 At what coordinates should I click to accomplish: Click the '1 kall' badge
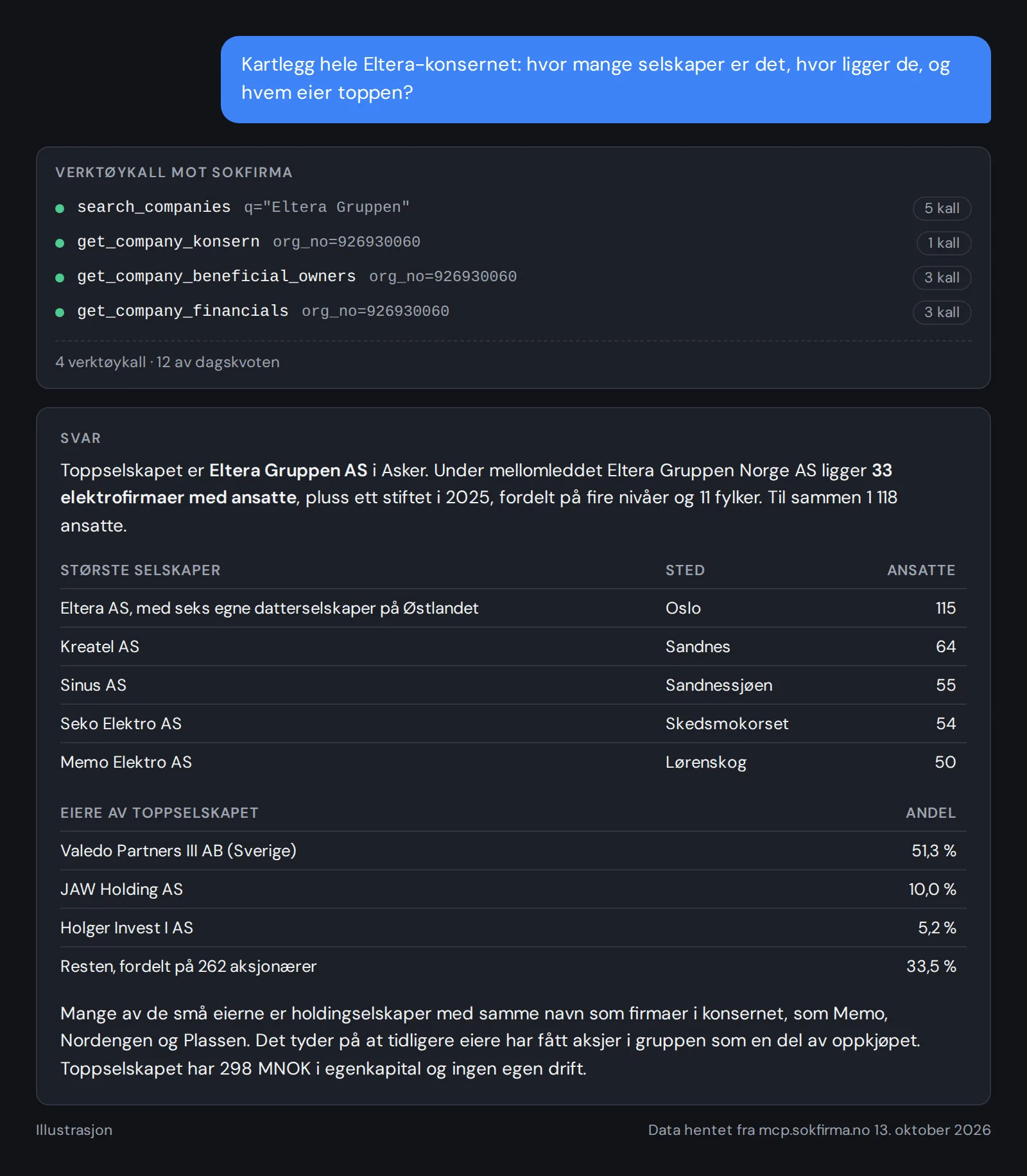[944, 243]
